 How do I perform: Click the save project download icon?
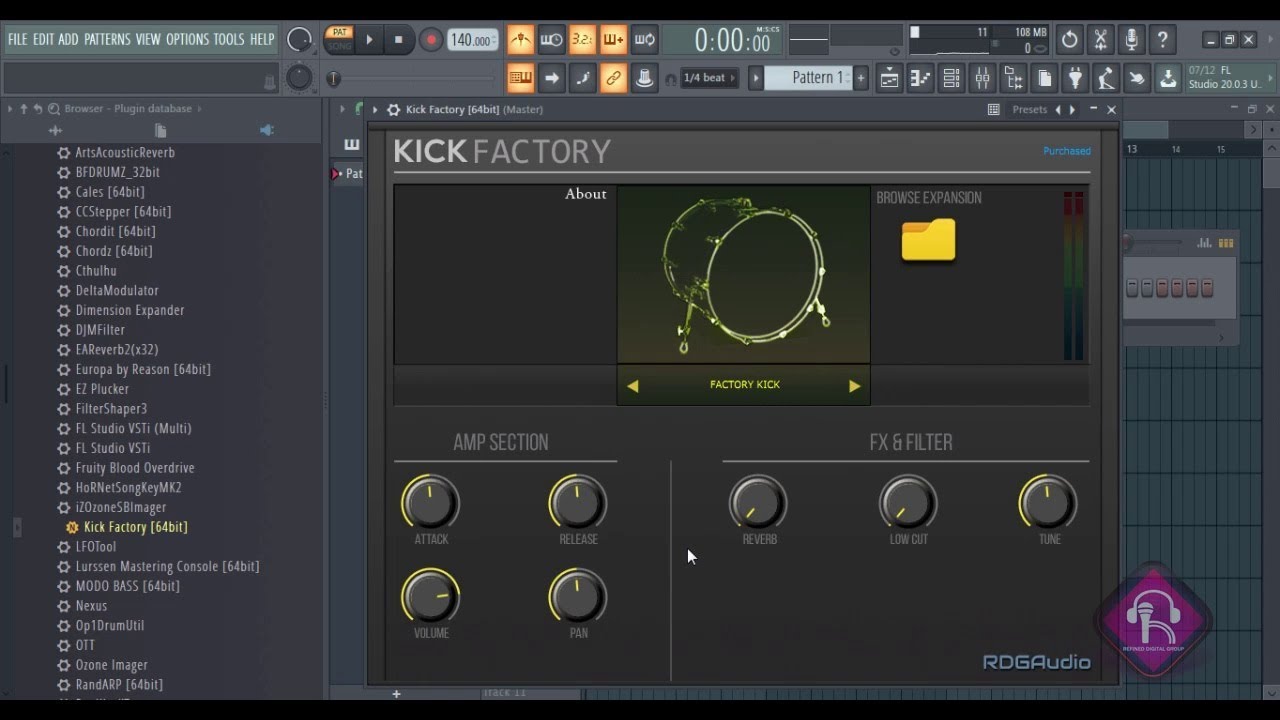1168,77
